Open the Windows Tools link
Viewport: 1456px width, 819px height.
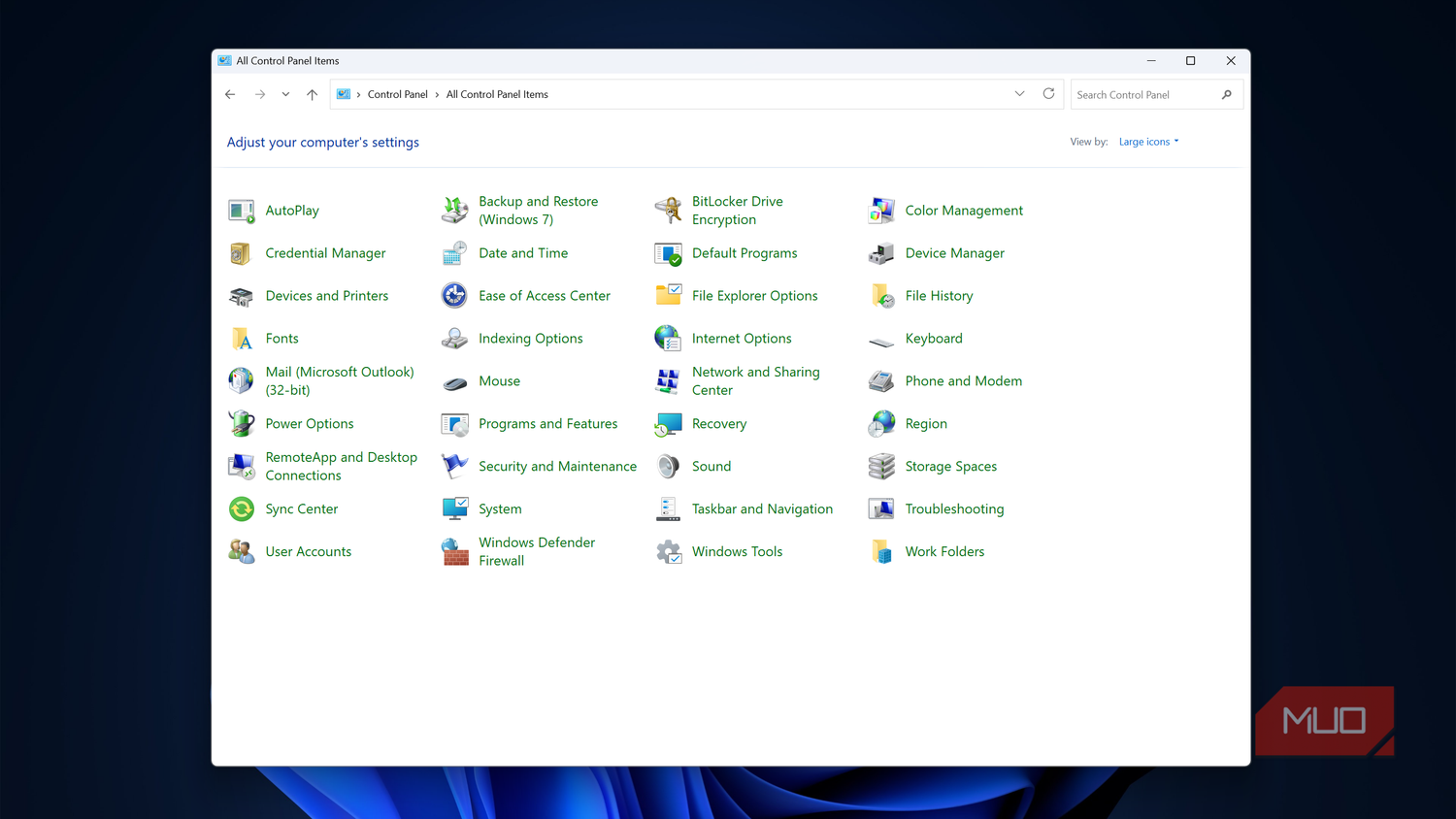coord(737,552)
